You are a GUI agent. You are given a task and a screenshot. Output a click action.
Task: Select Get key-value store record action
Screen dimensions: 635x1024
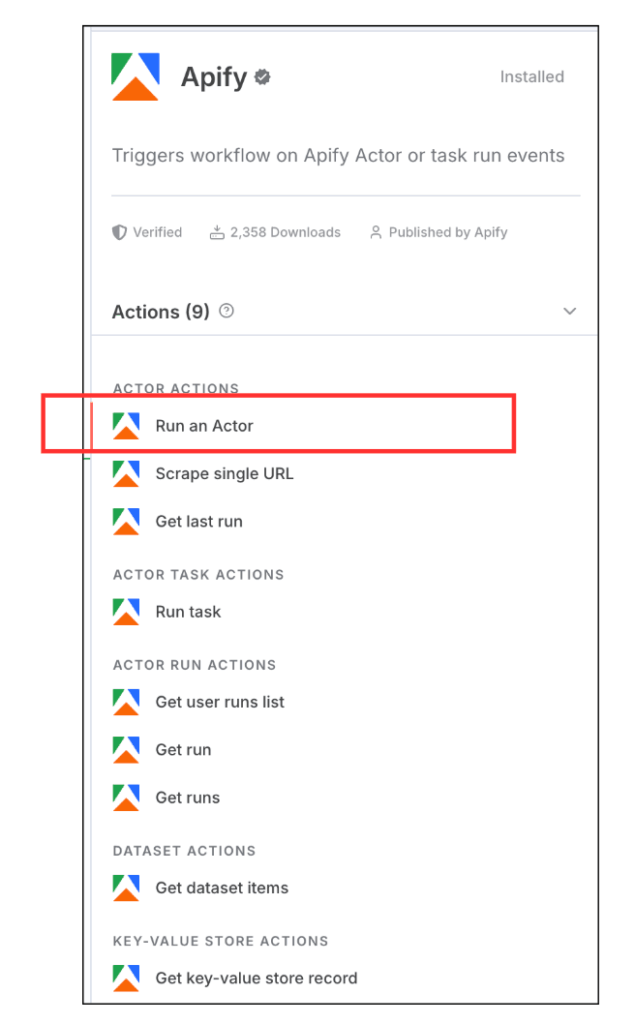tap(256, 978)
